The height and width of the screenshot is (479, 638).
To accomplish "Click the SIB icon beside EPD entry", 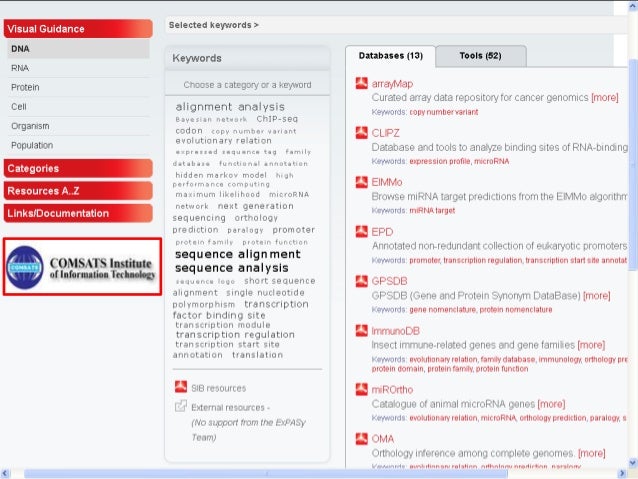I will click(361, 232).
